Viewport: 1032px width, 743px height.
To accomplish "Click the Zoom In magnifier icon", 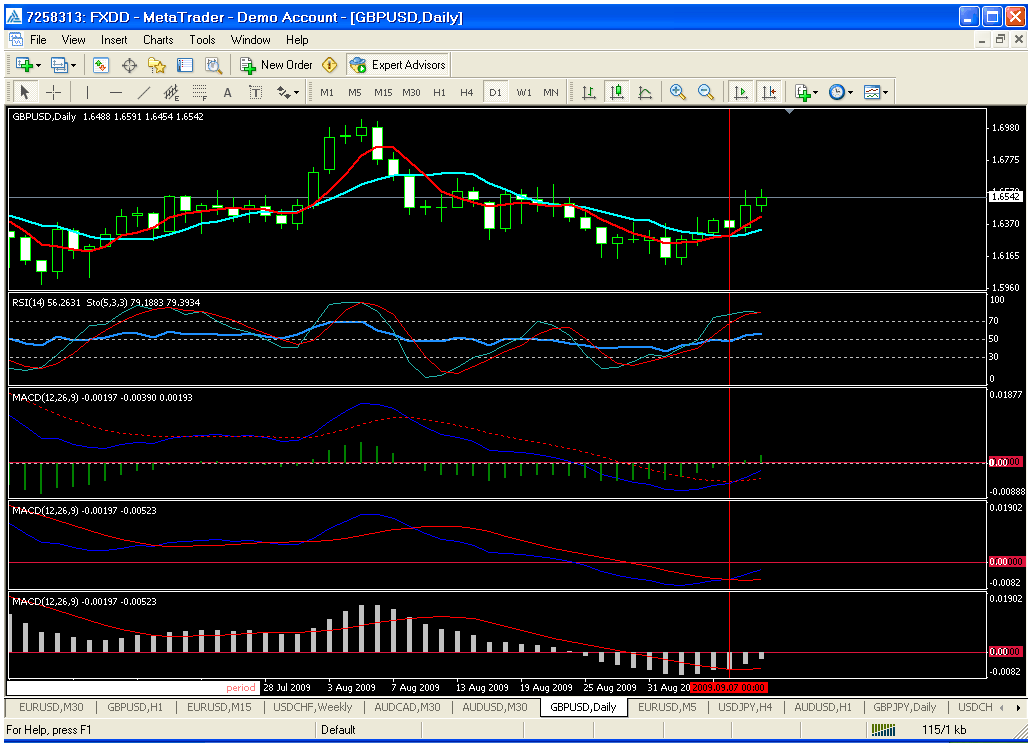I will 678,92.
